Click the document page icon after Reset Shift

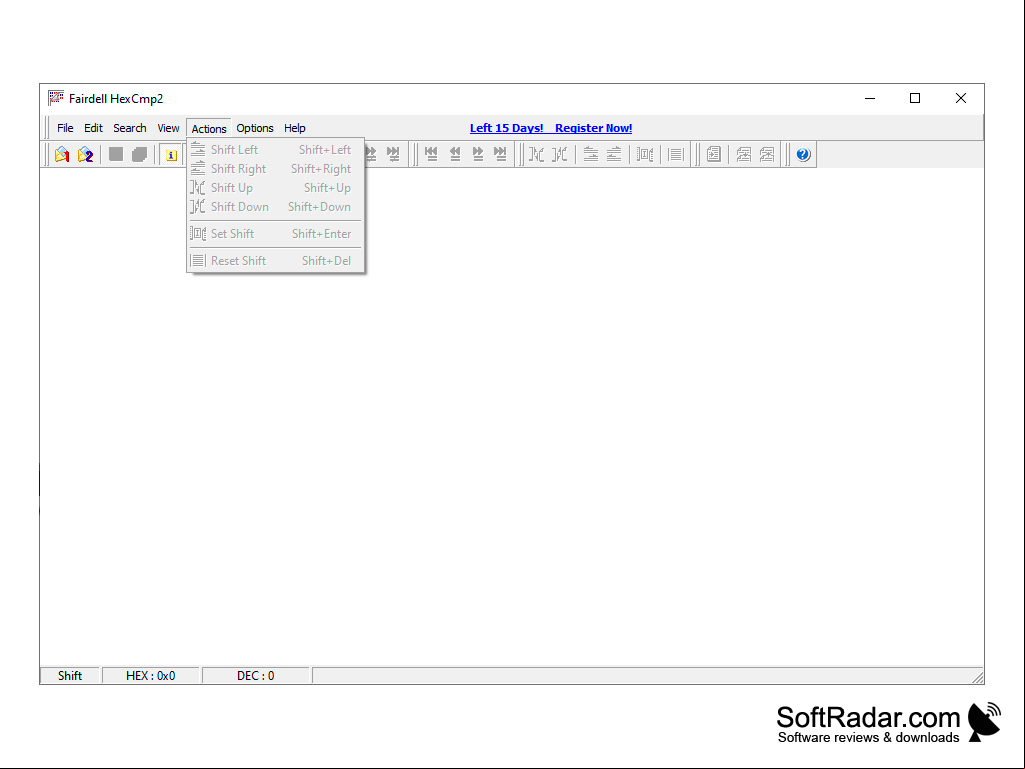tap(714, 154)
